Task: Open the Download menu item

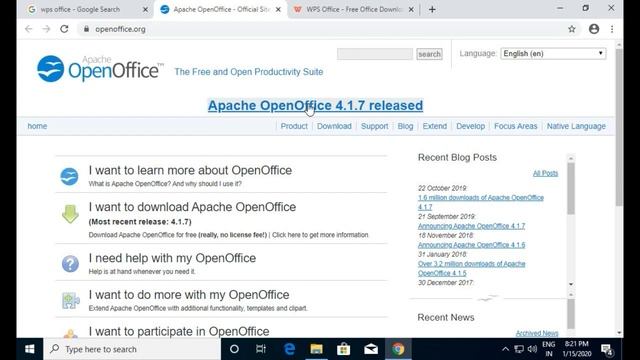Action: pos(334,126)
